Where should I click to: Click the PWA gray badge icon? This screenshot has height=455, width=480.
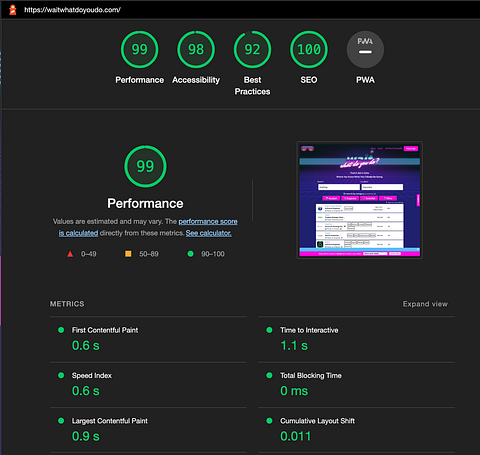pyautogui.click(x=365, y=49)
